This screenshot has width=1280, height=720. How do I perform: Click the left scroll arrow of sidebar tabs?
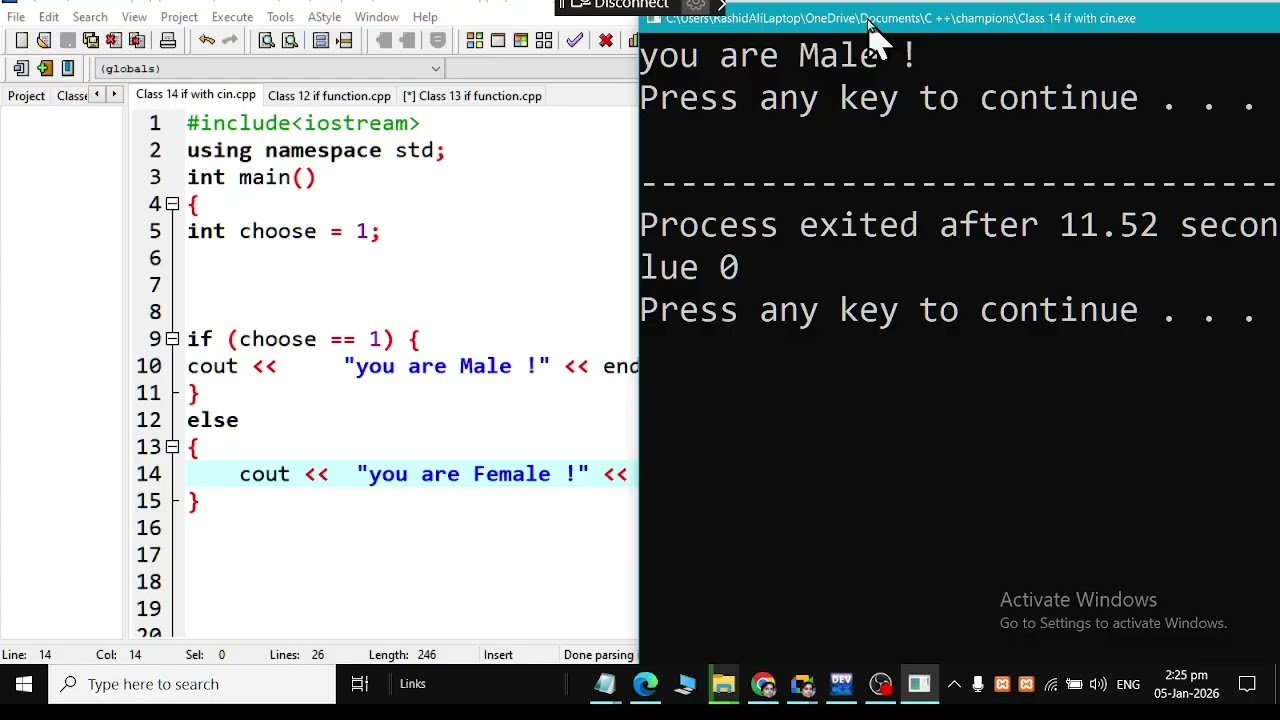97,95
